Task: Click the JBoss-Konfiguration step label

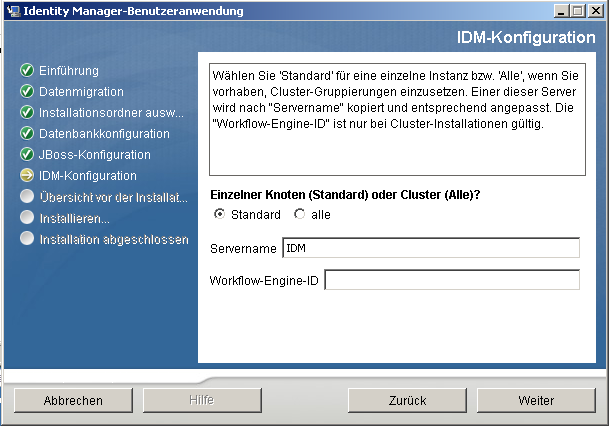Action: pyautogui.click(x=94, y=155)
